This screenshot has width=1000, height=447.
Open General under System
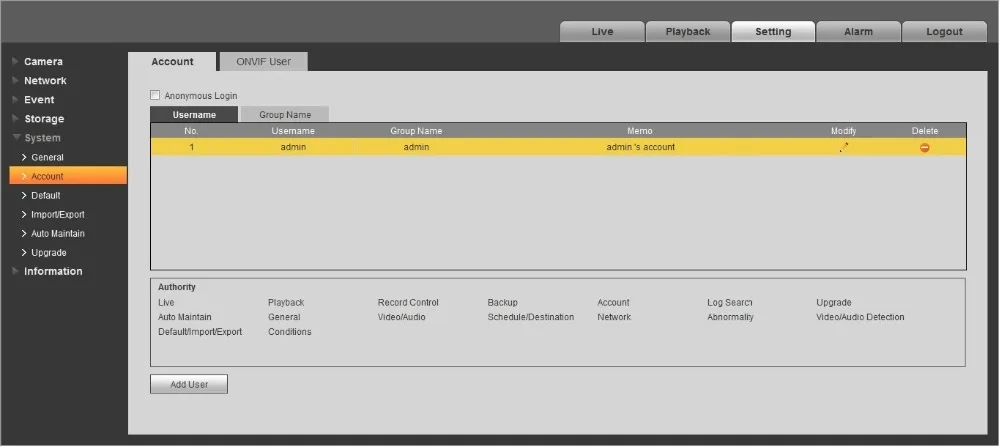47,157
